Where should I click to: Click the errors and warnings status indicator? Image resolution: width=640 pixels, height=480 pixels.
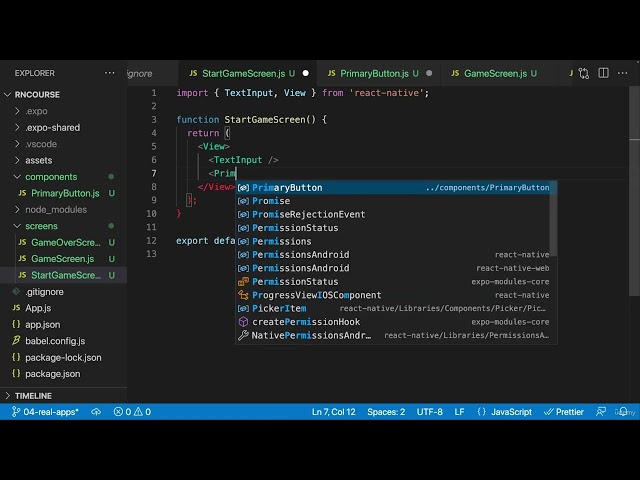coord(132,412)
